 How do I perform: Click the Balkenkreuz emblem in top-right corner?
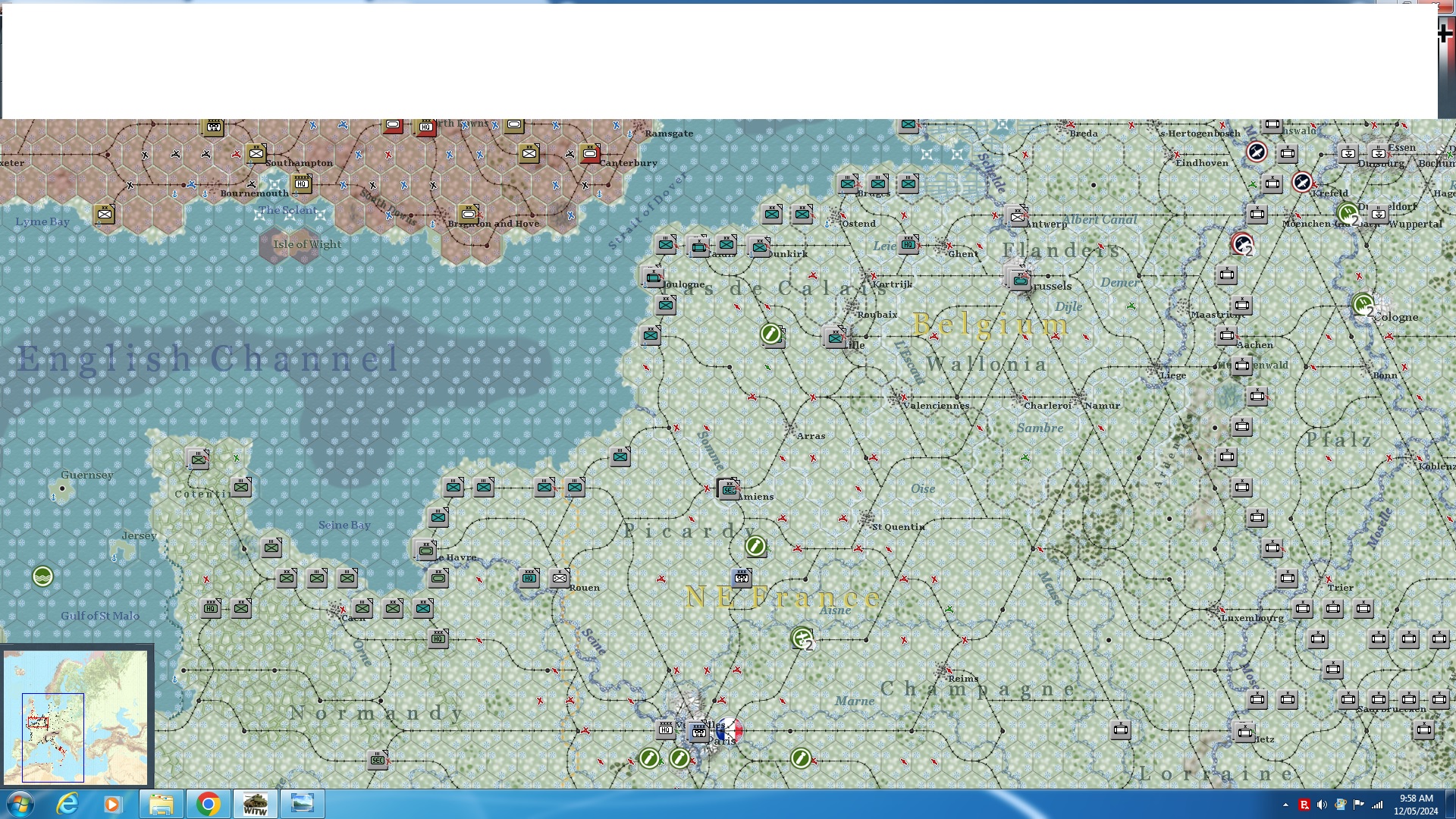(x=1445, y=33)
